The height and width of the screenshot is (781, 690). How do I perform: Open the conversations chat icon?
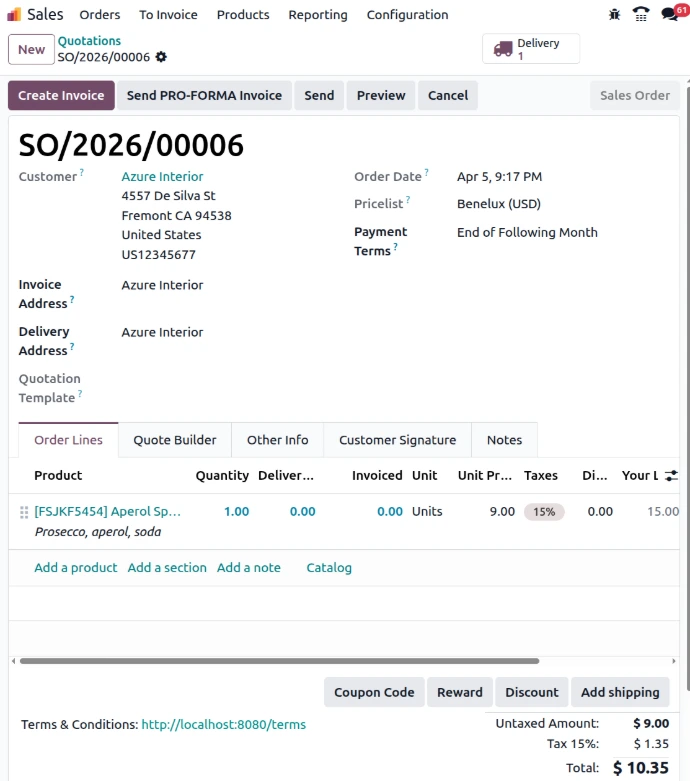pos(670,15)
